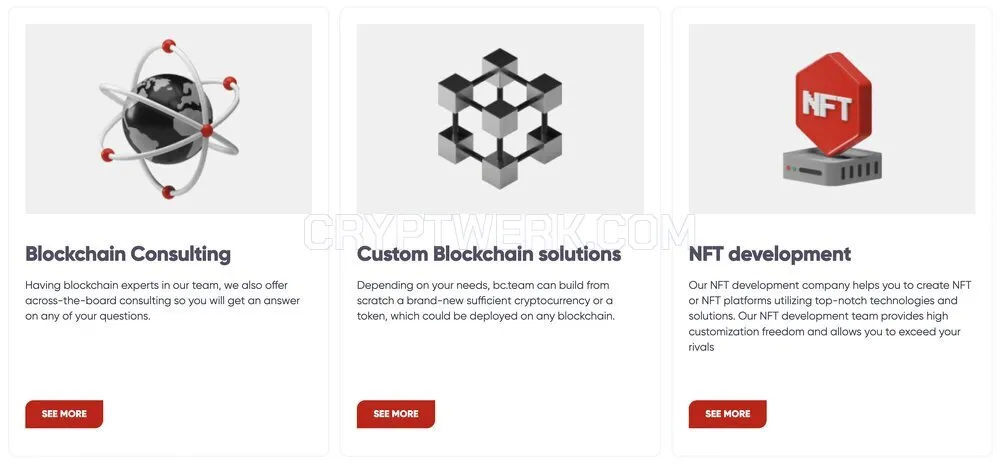
Task: Click the gray server base under NFT badge
Action: 832,167
